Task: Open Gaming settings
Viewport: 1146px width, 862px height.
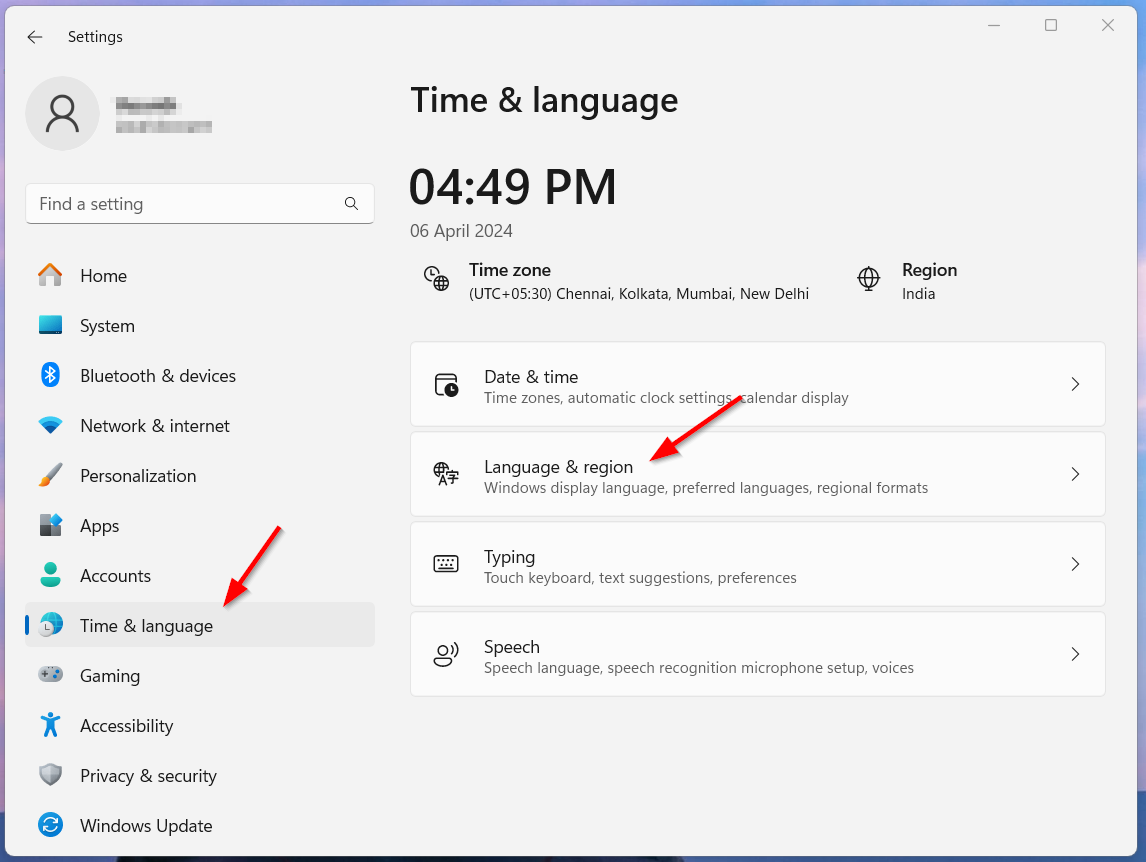Action: point(200,676)
